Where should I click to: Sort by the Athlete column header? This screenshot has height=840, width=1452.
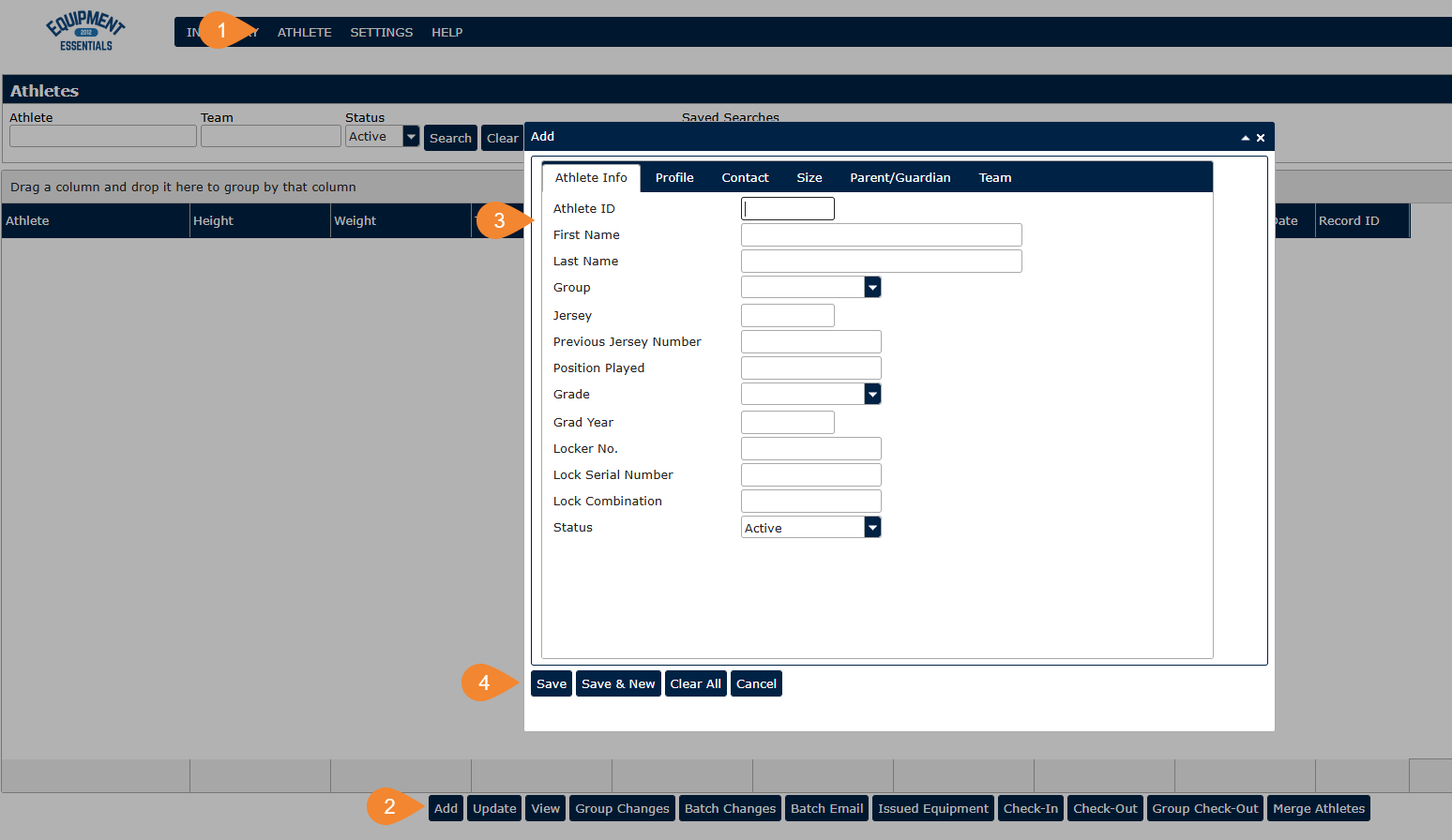click(x=96, y=220)
